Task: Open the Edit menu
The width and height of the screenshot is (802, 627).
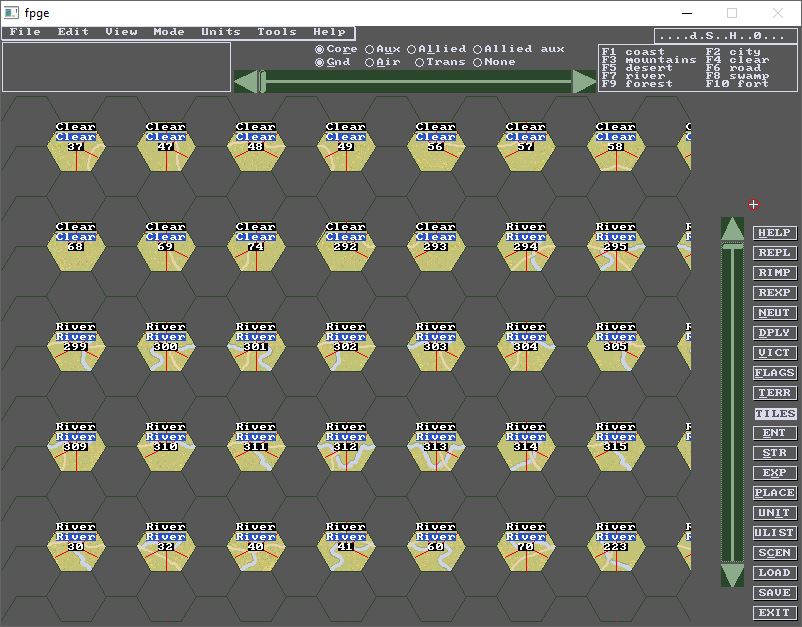Action: coord(73,32)
